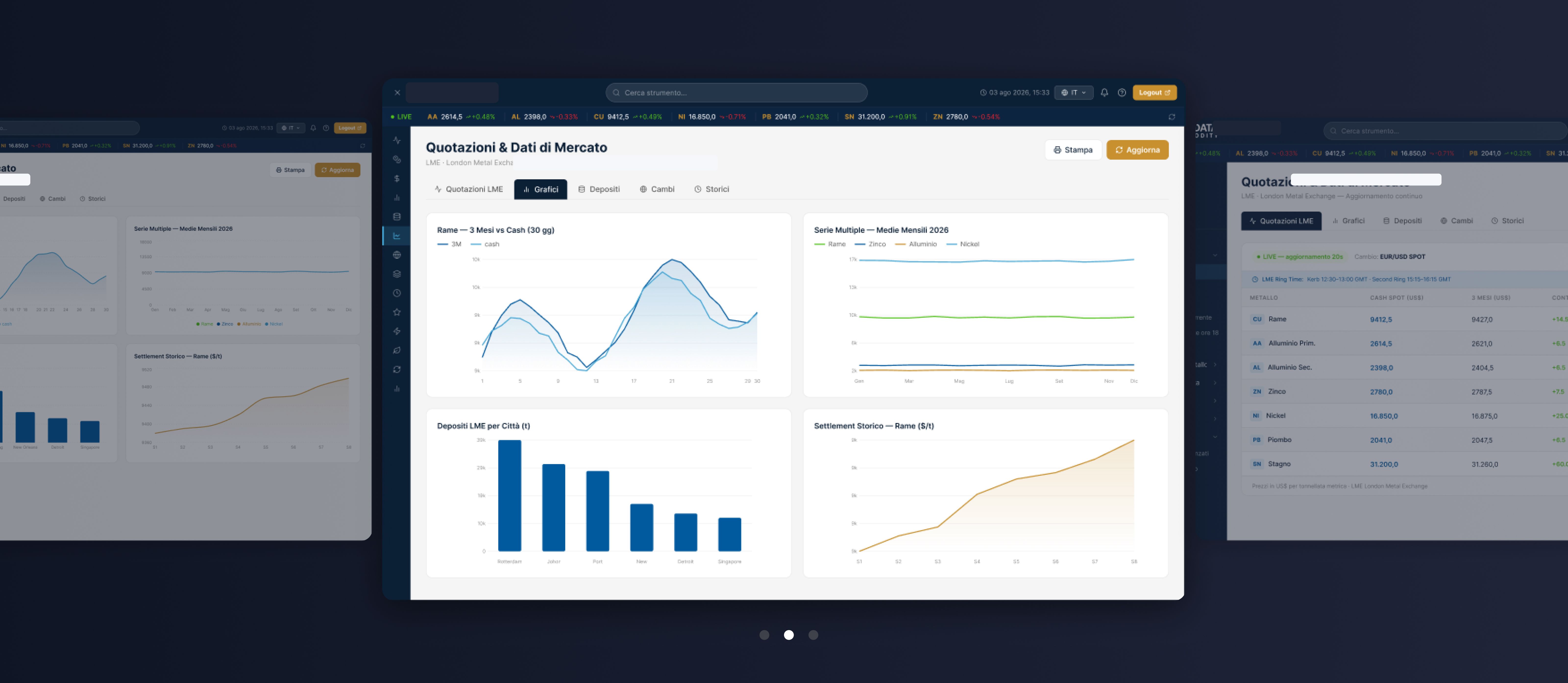Click Aggiorna button in center window
The width and height of the screenshot is (1568, 683).
1137,150
